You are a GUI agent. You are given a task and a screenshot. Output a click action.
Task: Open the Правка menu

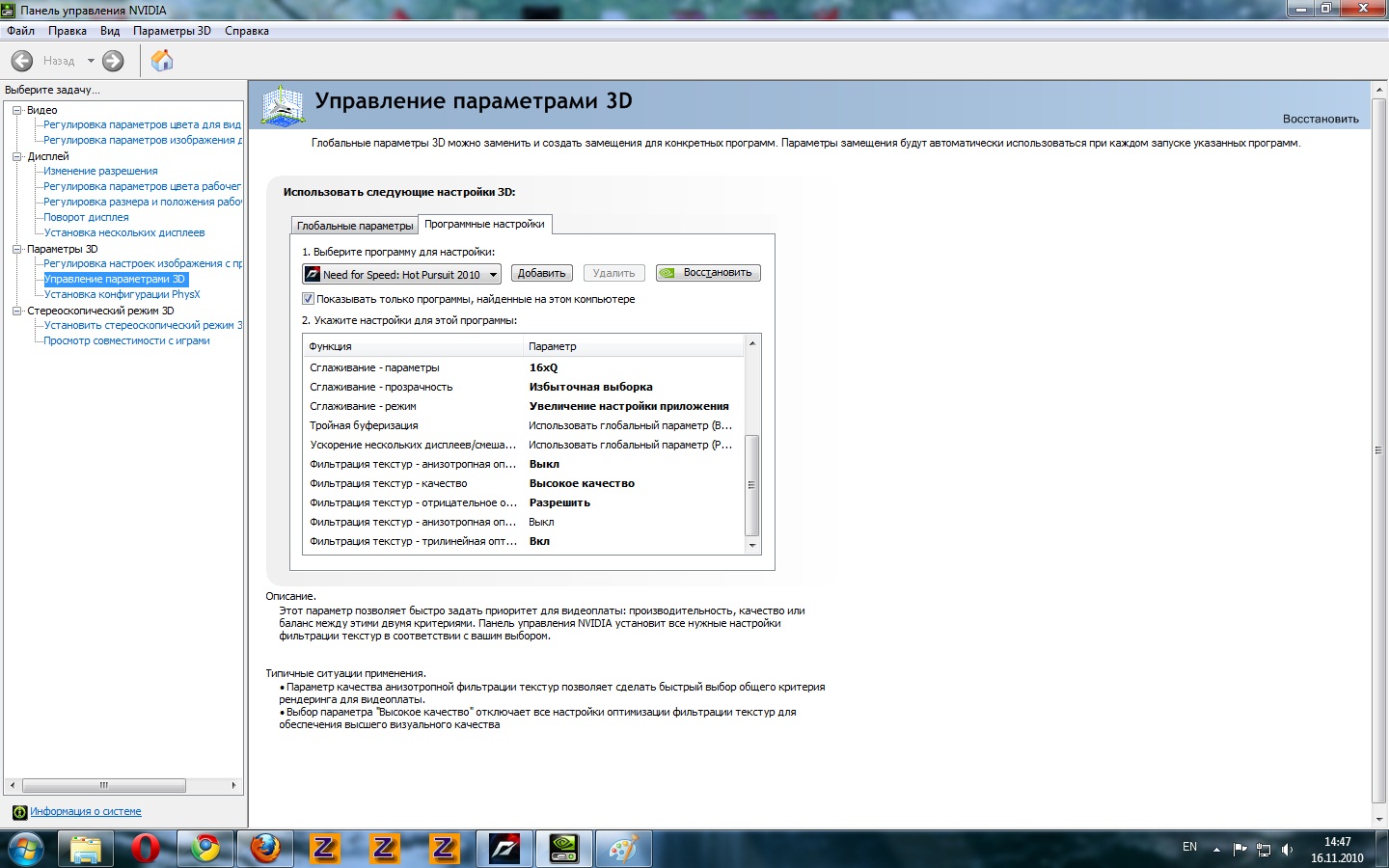(68, 31)
